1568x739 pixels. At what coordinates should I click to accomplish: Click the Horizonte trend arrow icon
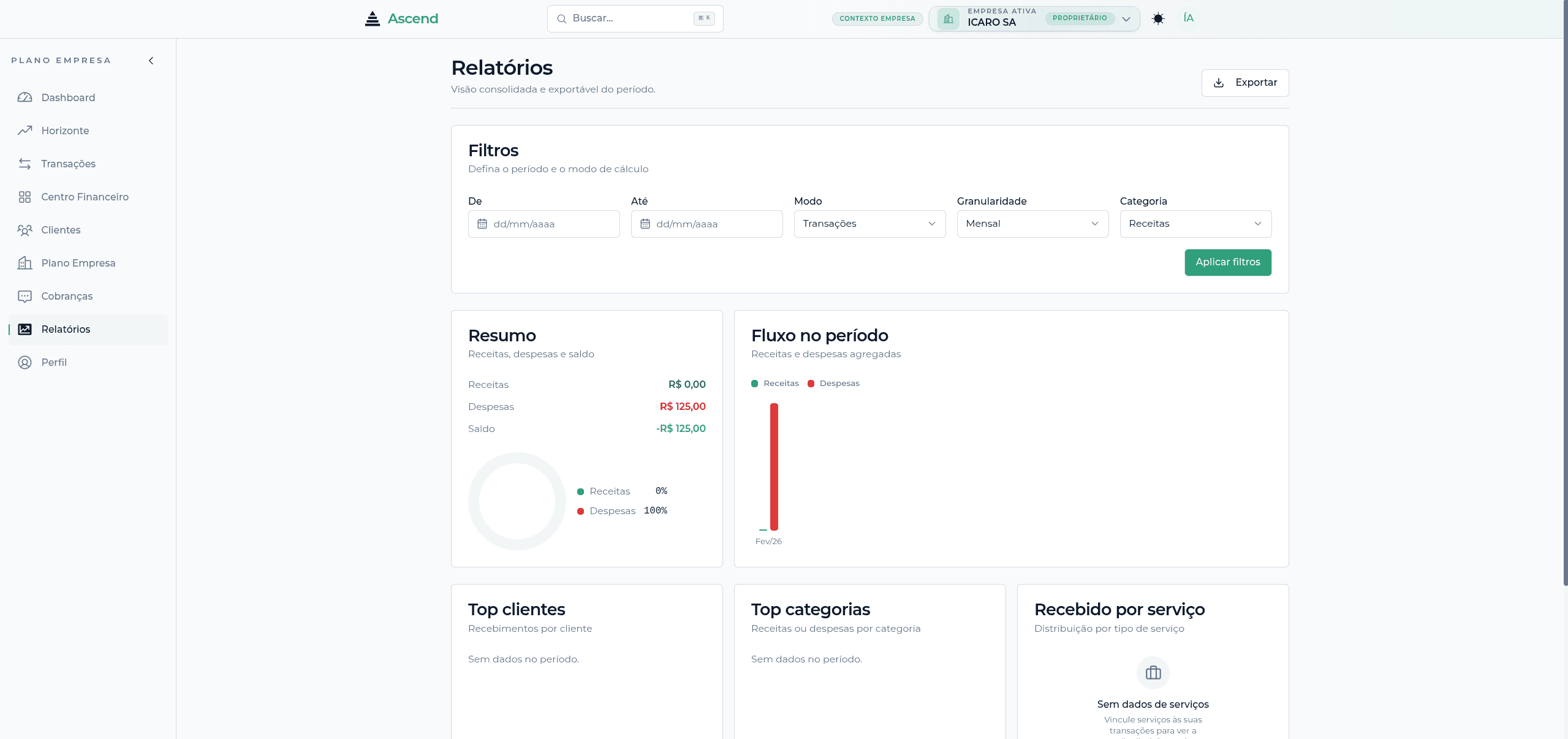pyautogui.click(x=25, y=131)
